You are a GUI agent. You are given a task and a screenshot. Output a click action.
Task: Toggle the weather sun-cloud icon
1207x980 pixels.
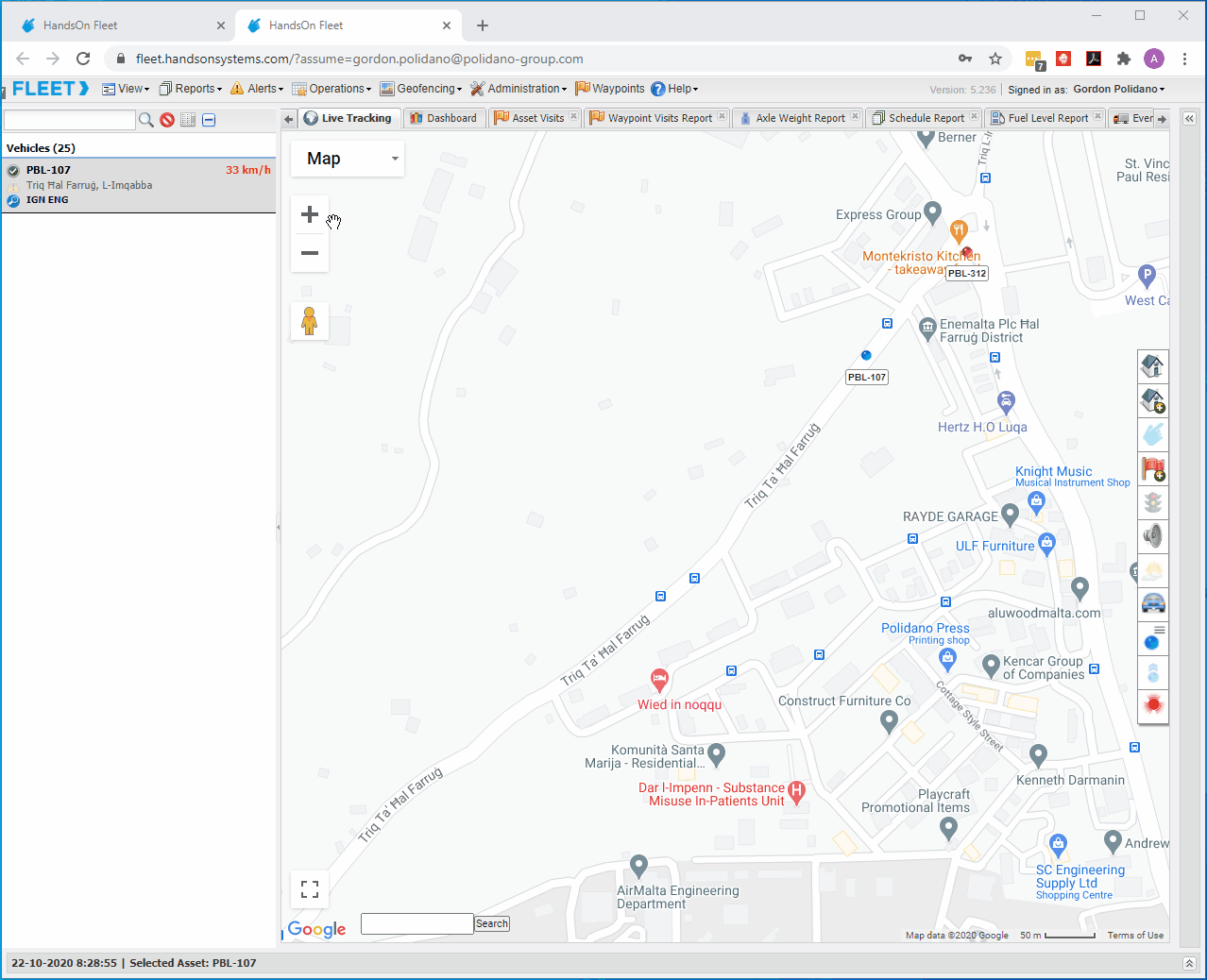click(x=1153, y=570)
